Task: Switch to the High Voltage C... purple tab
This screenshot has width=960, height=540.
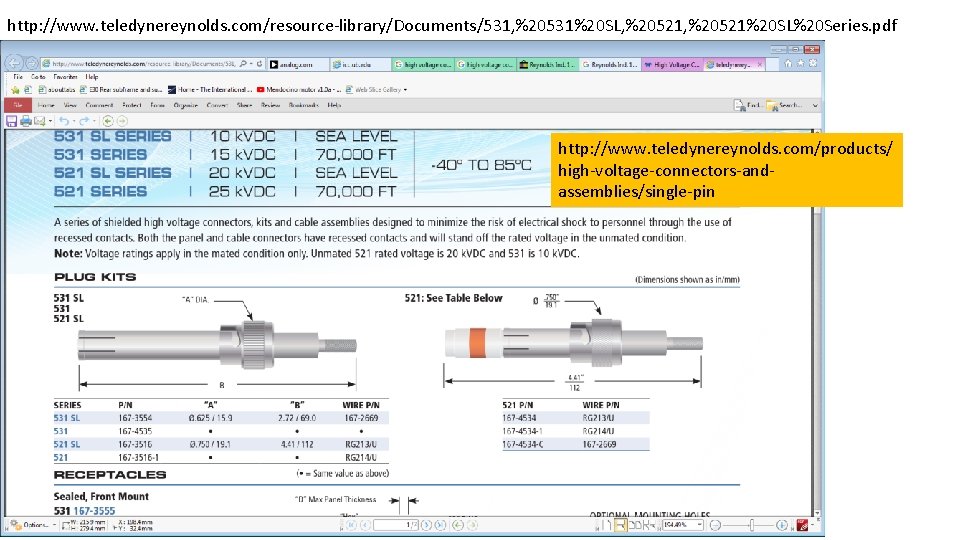Action: 672,64
